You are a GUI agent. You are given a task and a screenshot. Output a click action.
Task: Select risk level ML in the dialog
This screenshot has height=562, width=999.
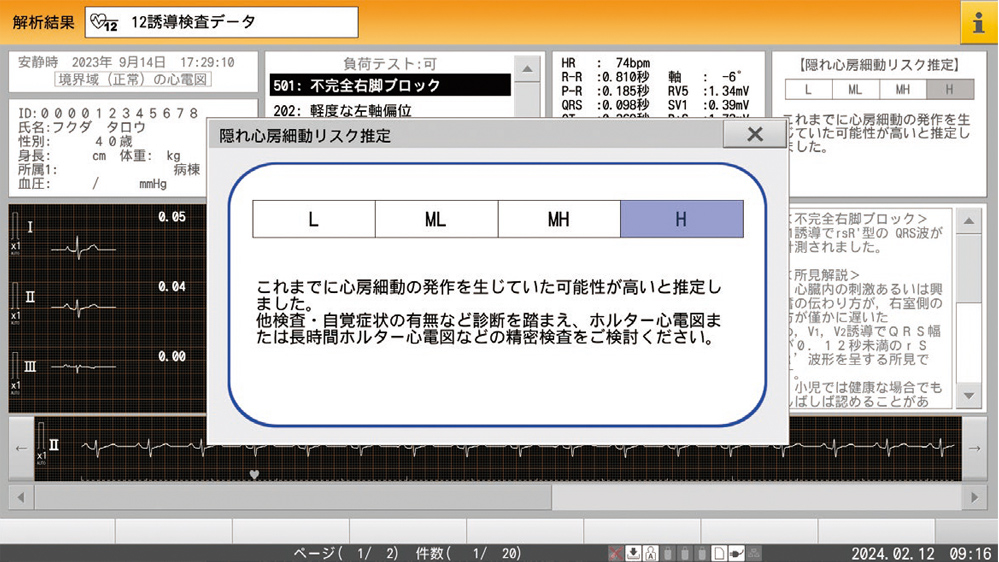(x=436, y=219)
